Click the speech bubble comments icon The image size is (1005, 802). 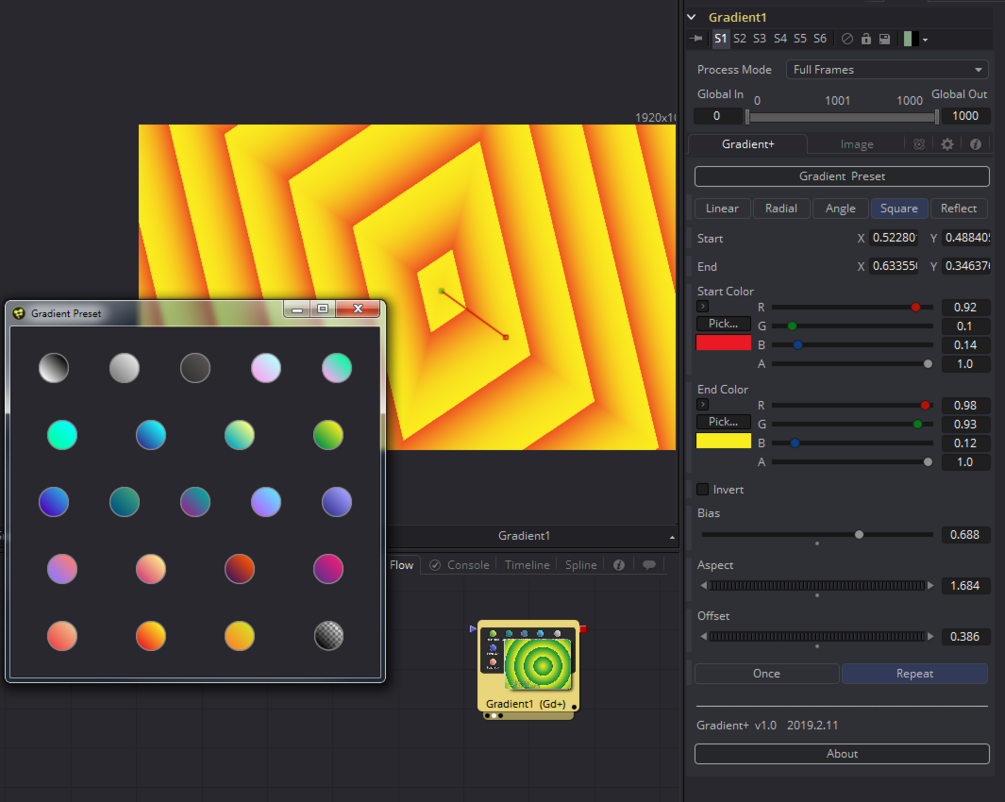649,565
